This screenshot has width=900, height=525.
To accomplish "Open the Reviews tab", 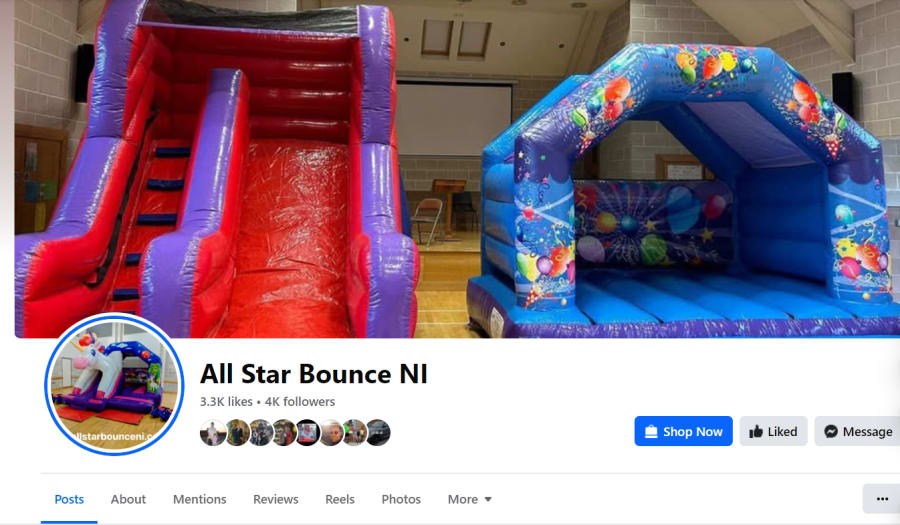I will (276, 499).
